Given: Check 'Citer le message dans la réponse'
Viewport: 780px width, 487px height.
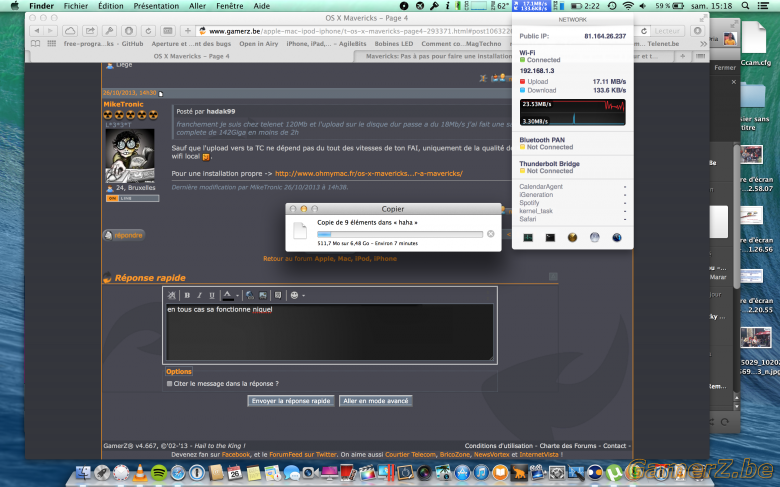Looking at the screenshot, I should pos(170,384).
